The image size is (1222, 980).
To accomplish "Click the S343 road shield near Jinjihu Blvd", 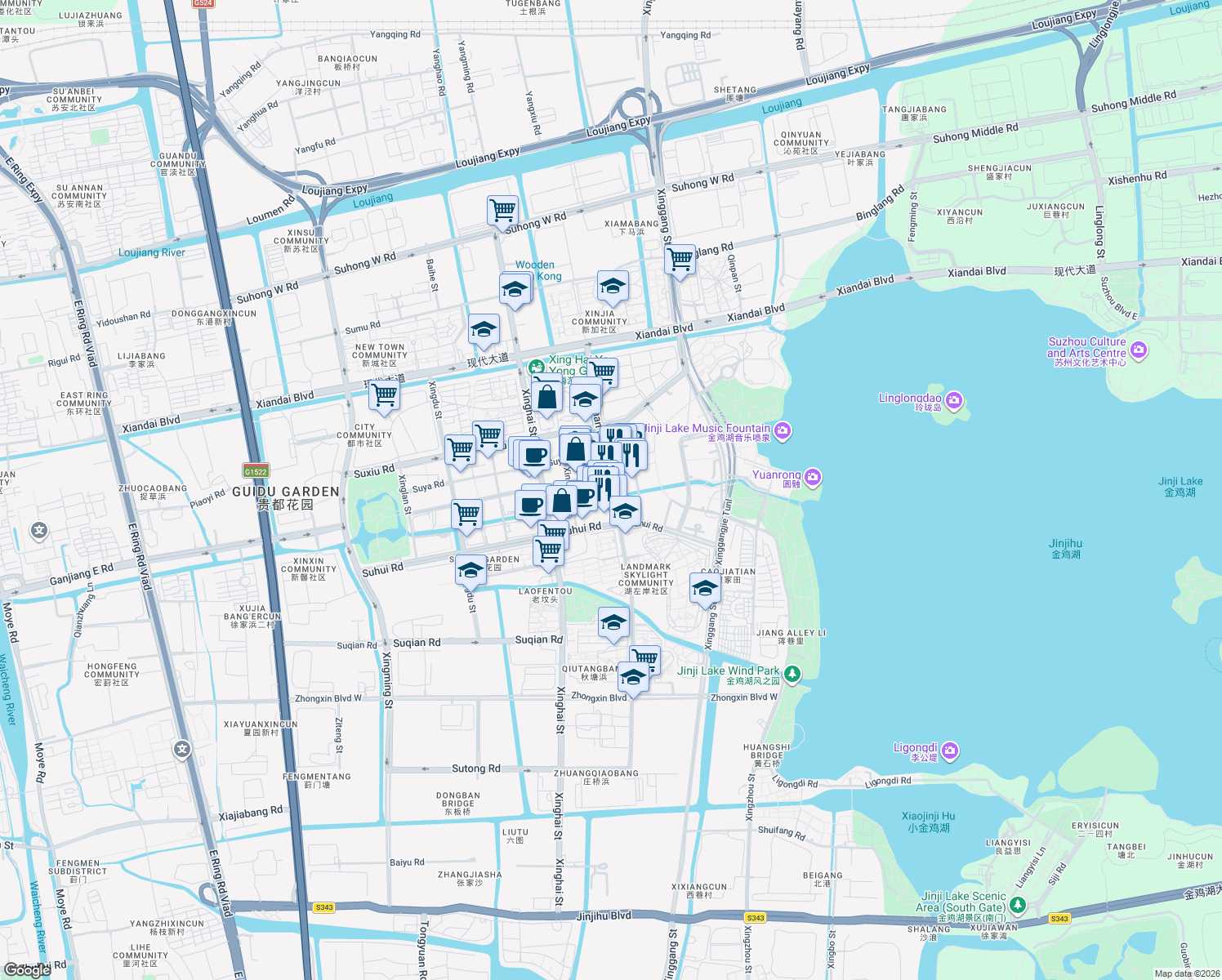I will click(754, 918).
